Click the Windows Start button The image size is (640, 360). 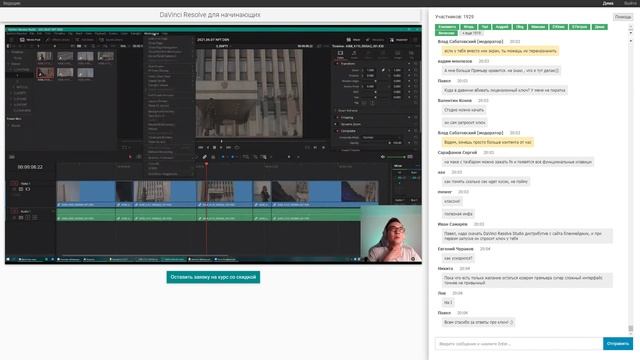8,259
